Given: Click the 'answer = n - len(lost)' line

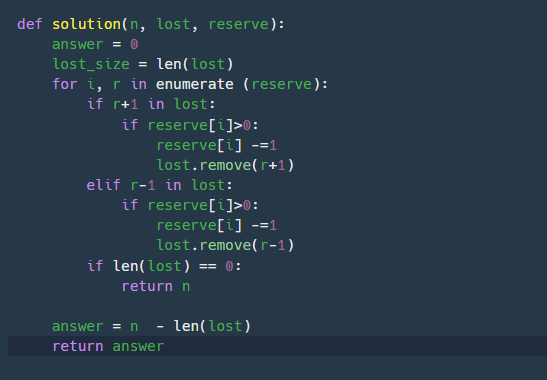Looking at the screenshot, I should tap(151, 326).
